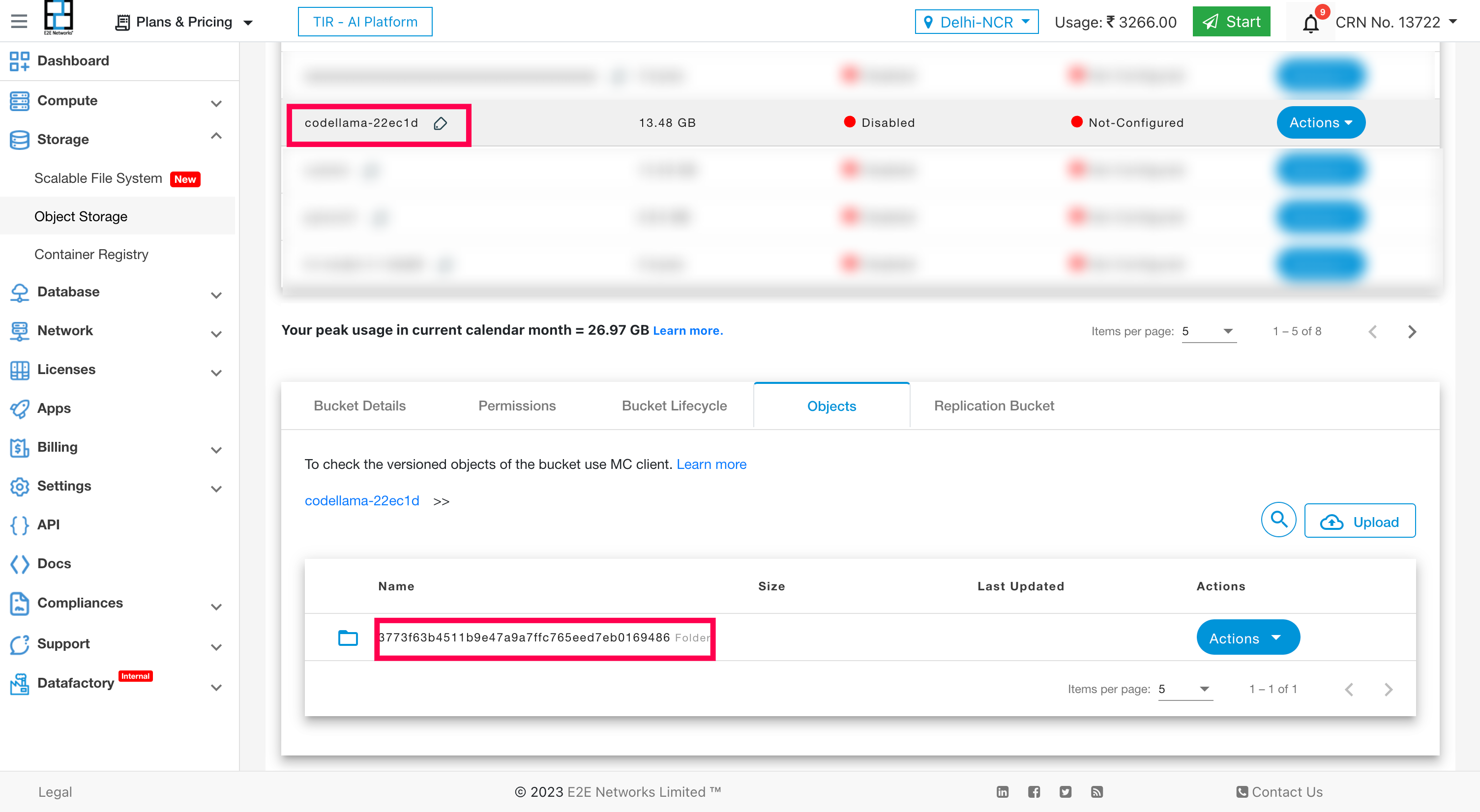Go to next page of buckets
1480x812 pixels.
pos(1412,331)
